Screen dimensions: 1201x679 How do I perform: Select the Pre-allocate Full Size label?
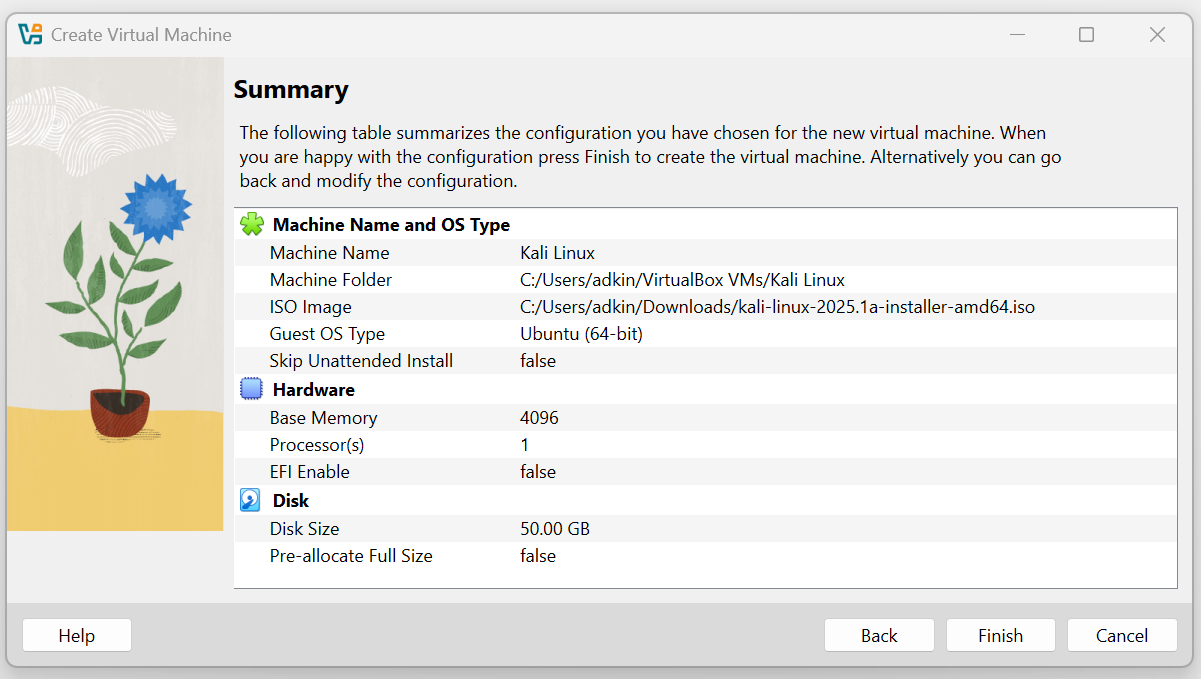click(x=352, y=556)
